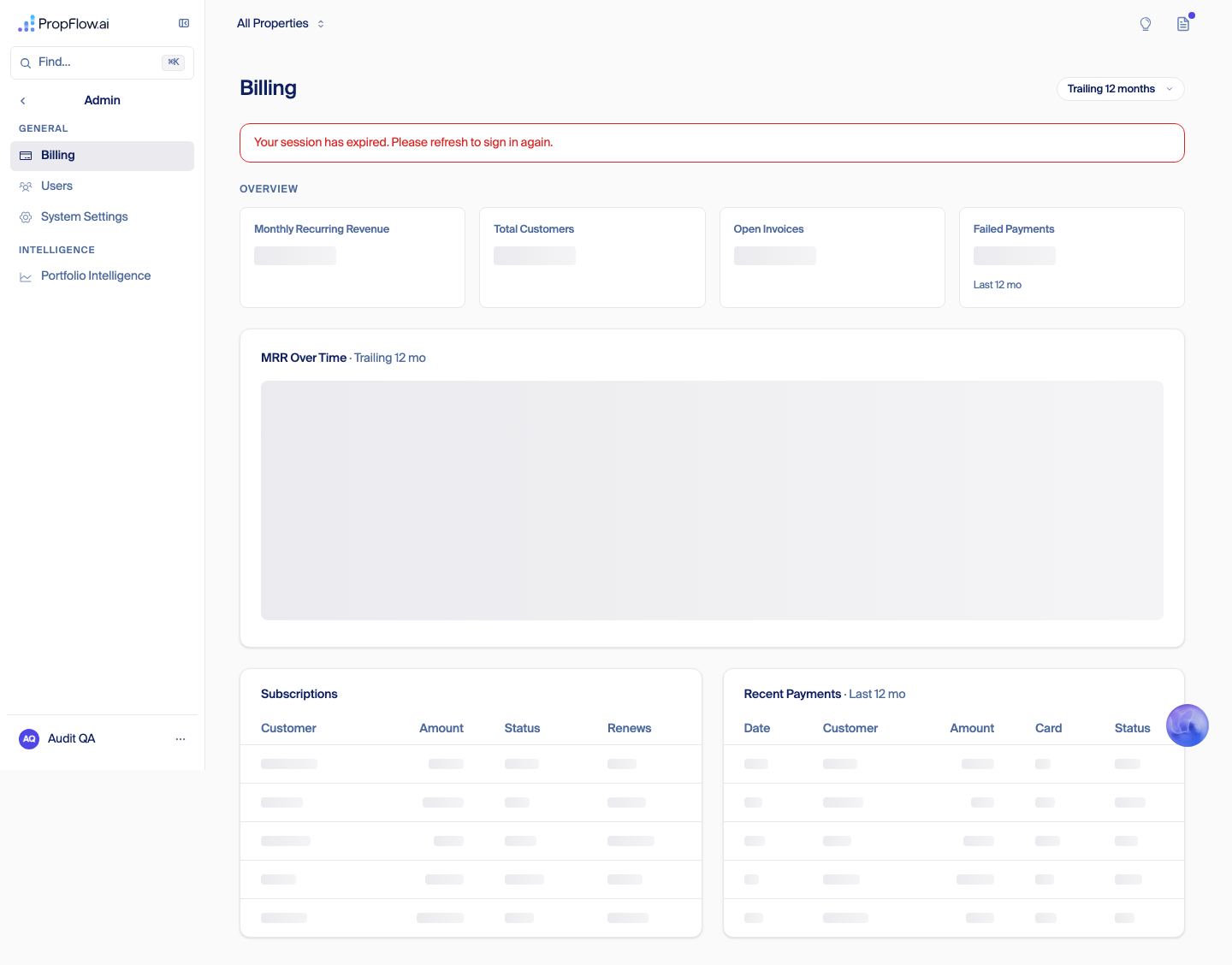Viewport: 1232px width, 965px height.
Task: Go back using Admin chevron arrow
Action: tap(23, 101)
